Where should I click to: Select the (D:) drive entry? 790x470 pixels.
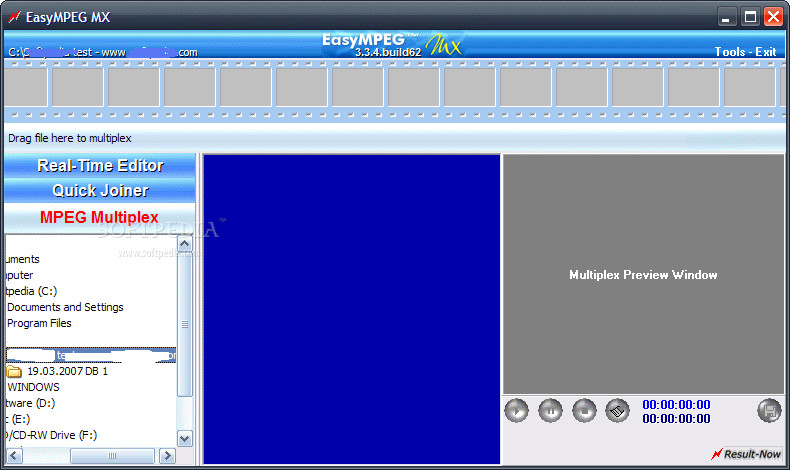[x=31, y=404]
